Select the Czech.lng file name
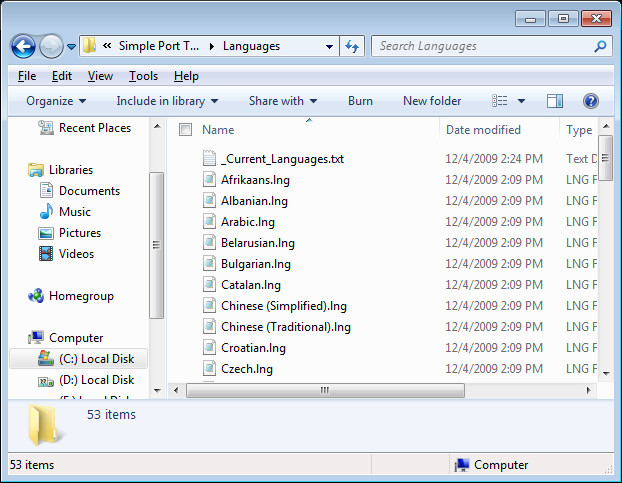This screenshot has height=483, width=622. (247, 369)
